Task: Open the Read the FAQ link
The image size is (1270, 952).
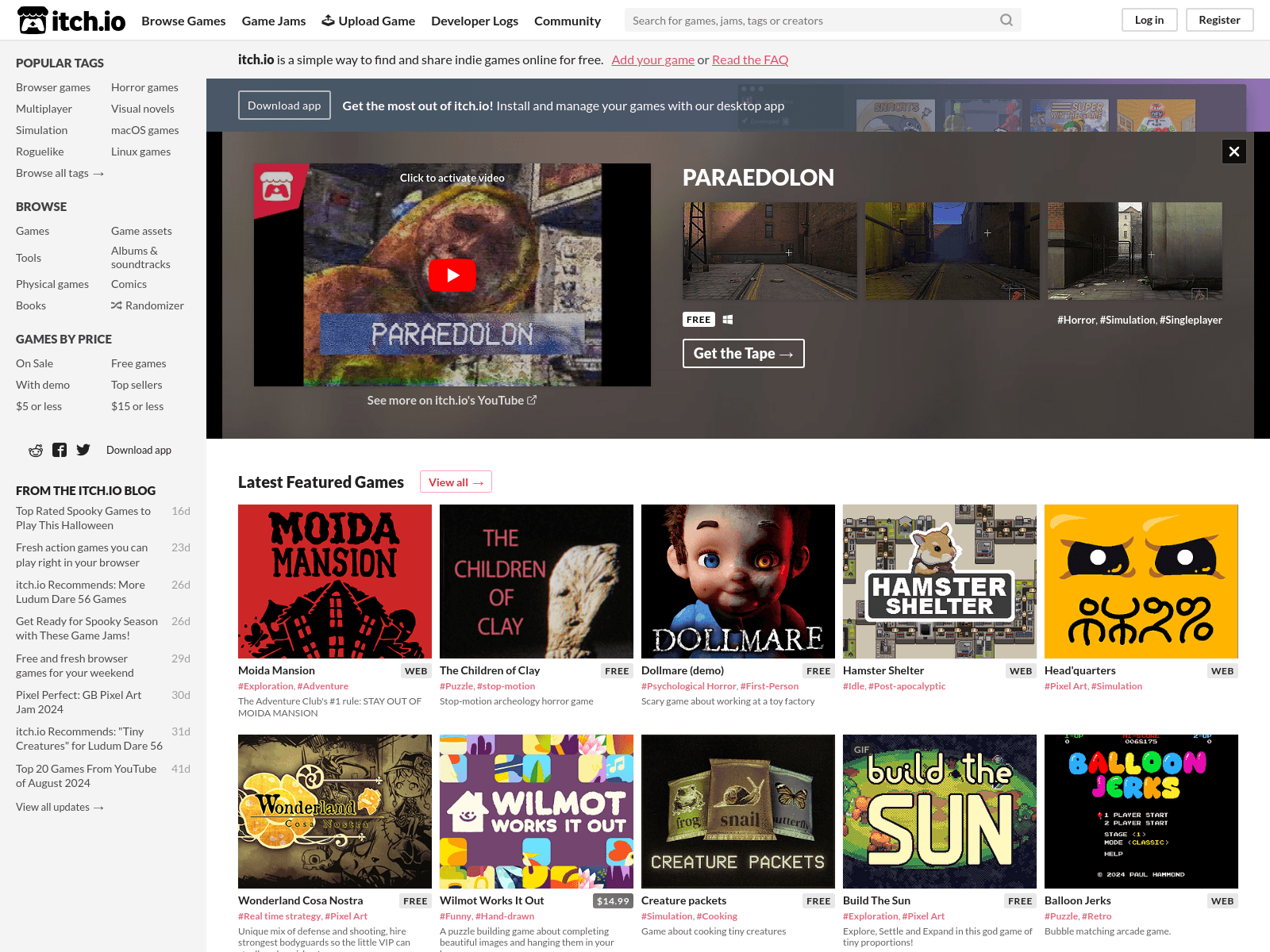Action: point(750,59)
